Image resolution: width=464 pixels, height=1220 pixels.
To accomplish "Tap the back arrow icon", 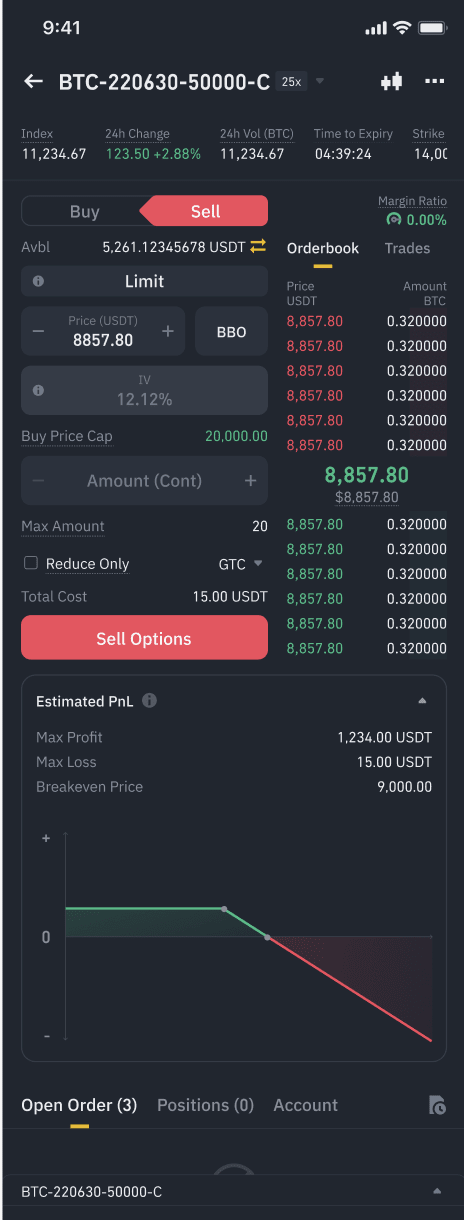I will pyautogui.click(x=34, y=81).
